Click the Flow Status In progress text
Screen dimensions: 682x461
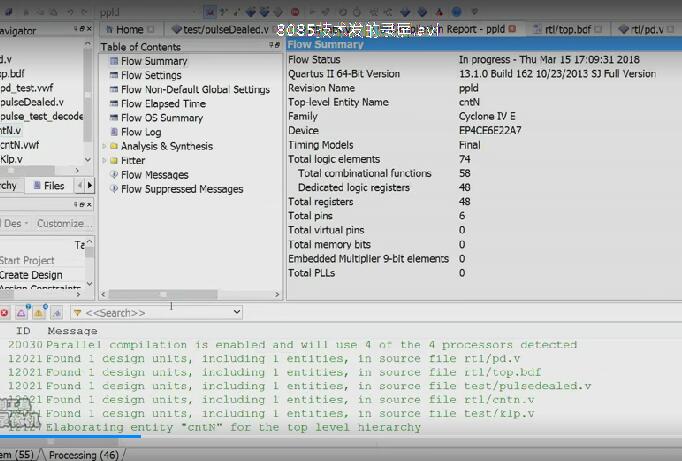(549, 60)
